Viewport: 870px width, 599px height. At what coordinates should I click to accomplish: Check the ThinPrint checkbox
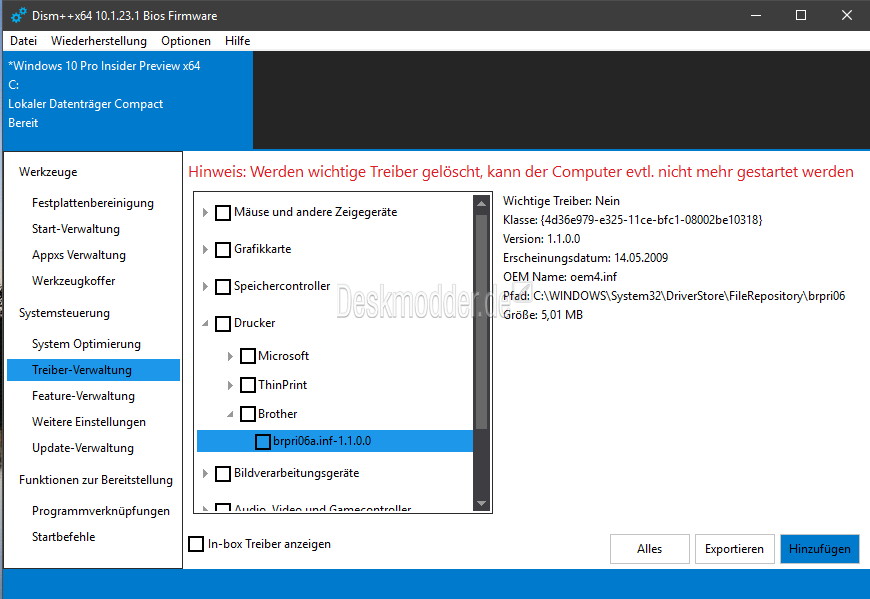tap(247, 385)
